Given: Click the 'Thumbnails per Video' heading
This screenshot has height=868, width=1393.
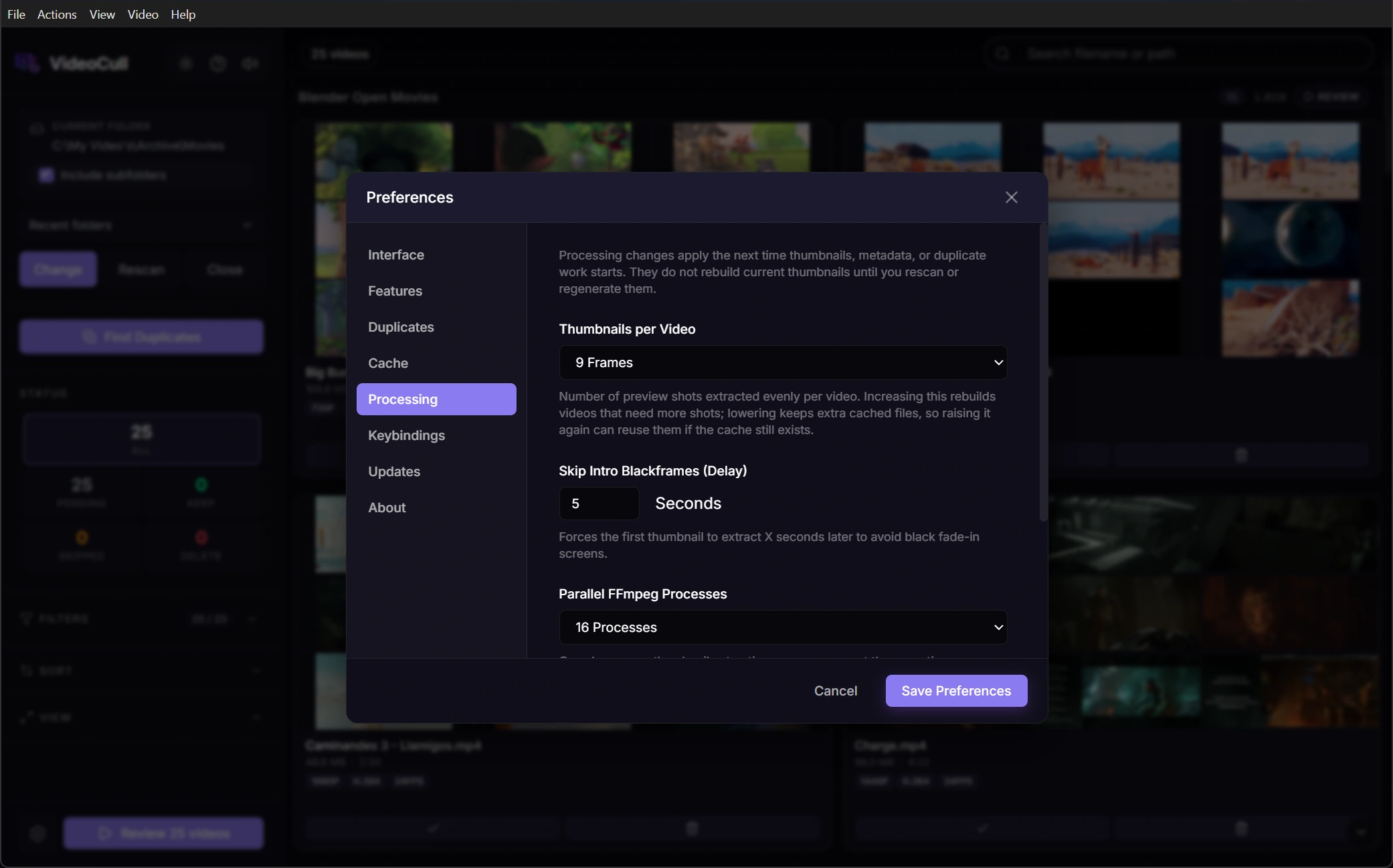Looking at the screenshot, I should 627,329.
